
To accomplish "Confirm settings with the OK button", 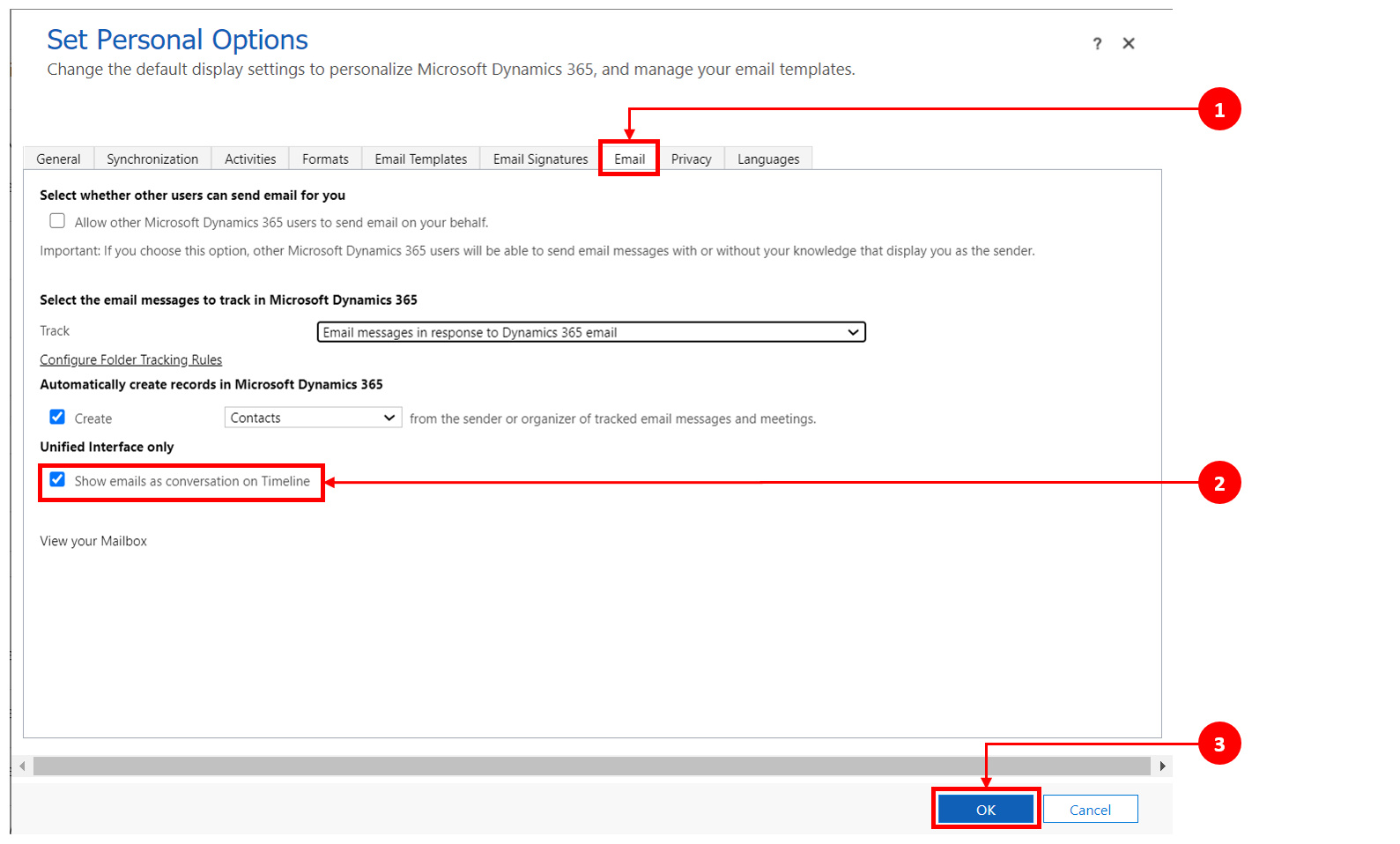I will [x=986, y=809].
